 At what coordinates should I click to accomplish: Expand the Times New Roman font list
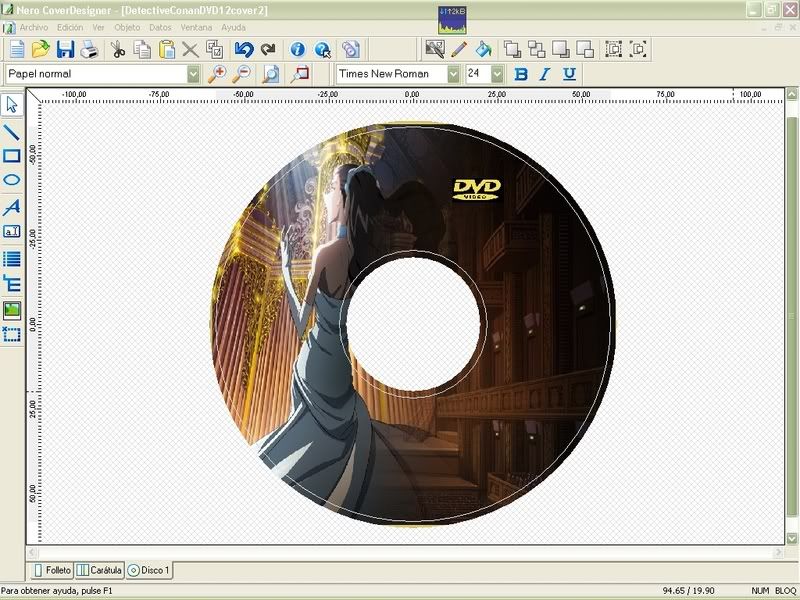[453, 74]
